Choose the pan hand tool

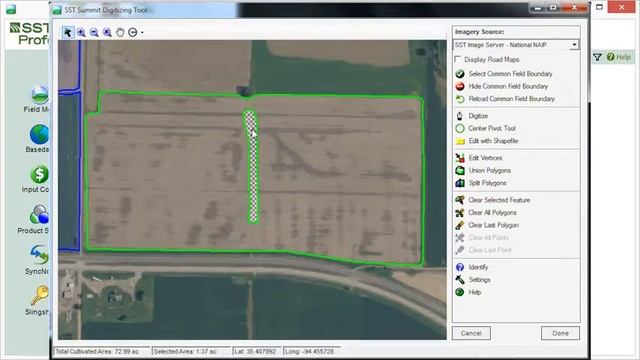(120, 32)
